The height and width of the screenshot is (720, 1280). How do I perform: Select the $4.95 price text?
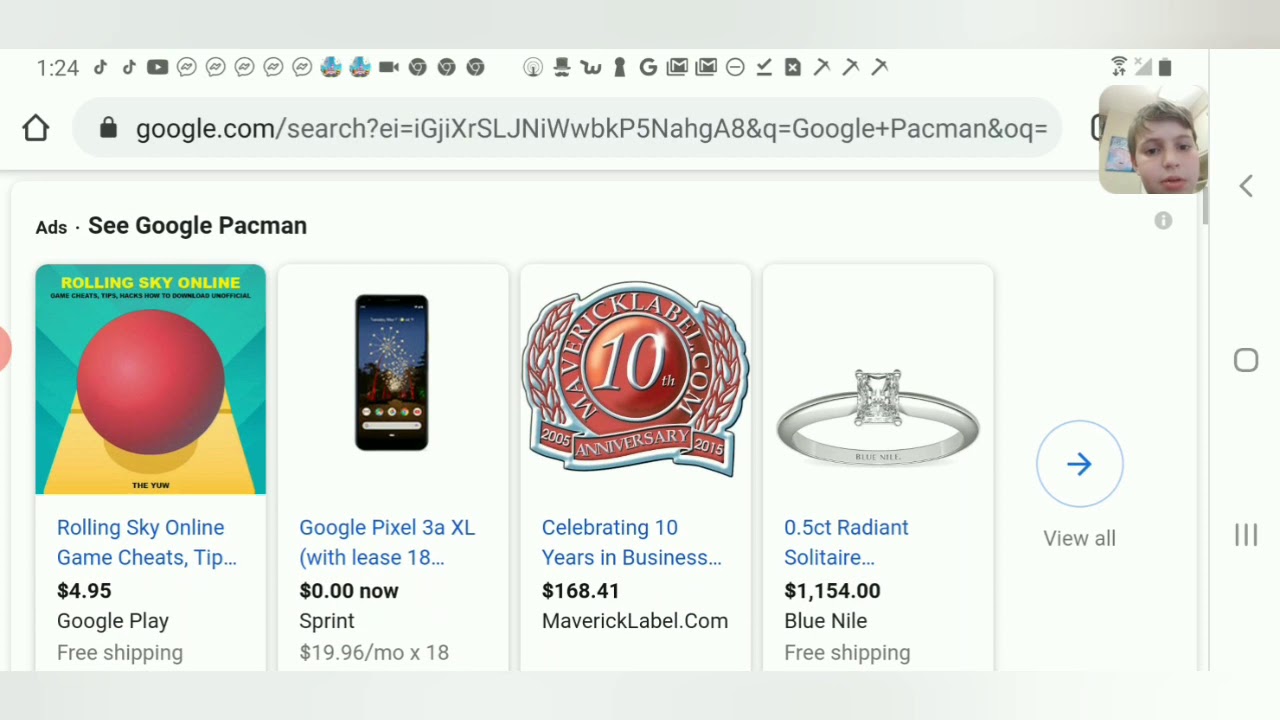click(84, 591)
